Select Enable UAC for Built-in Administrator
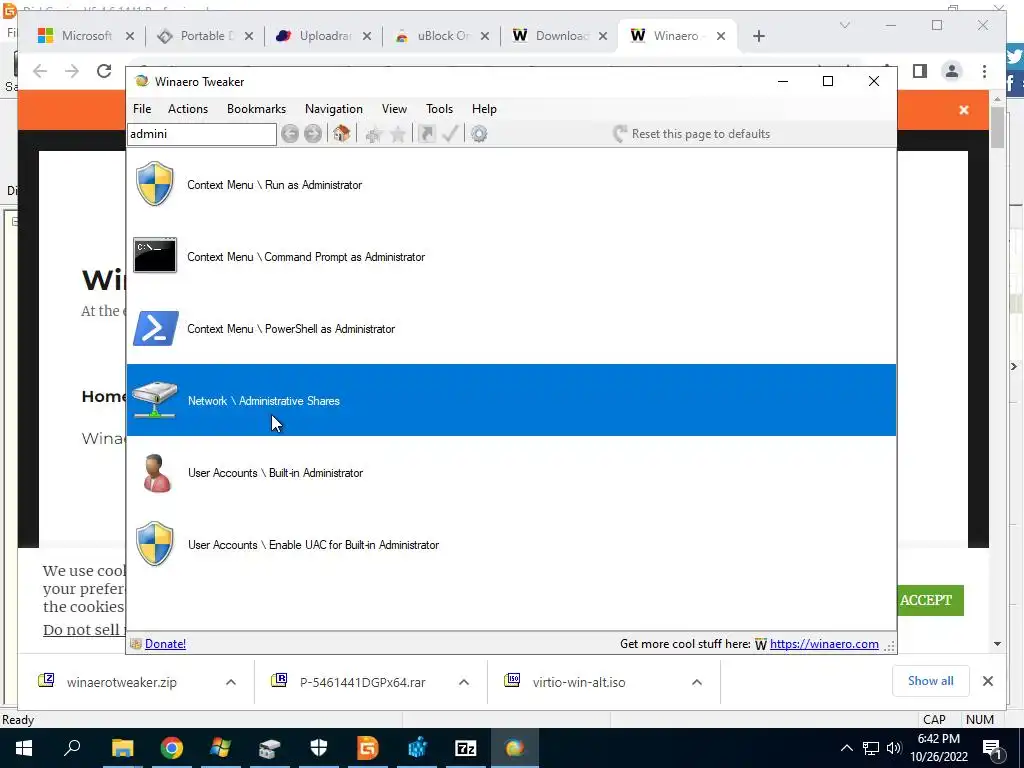The width and height of the screenshot is (1024, 768). point(511,545)
